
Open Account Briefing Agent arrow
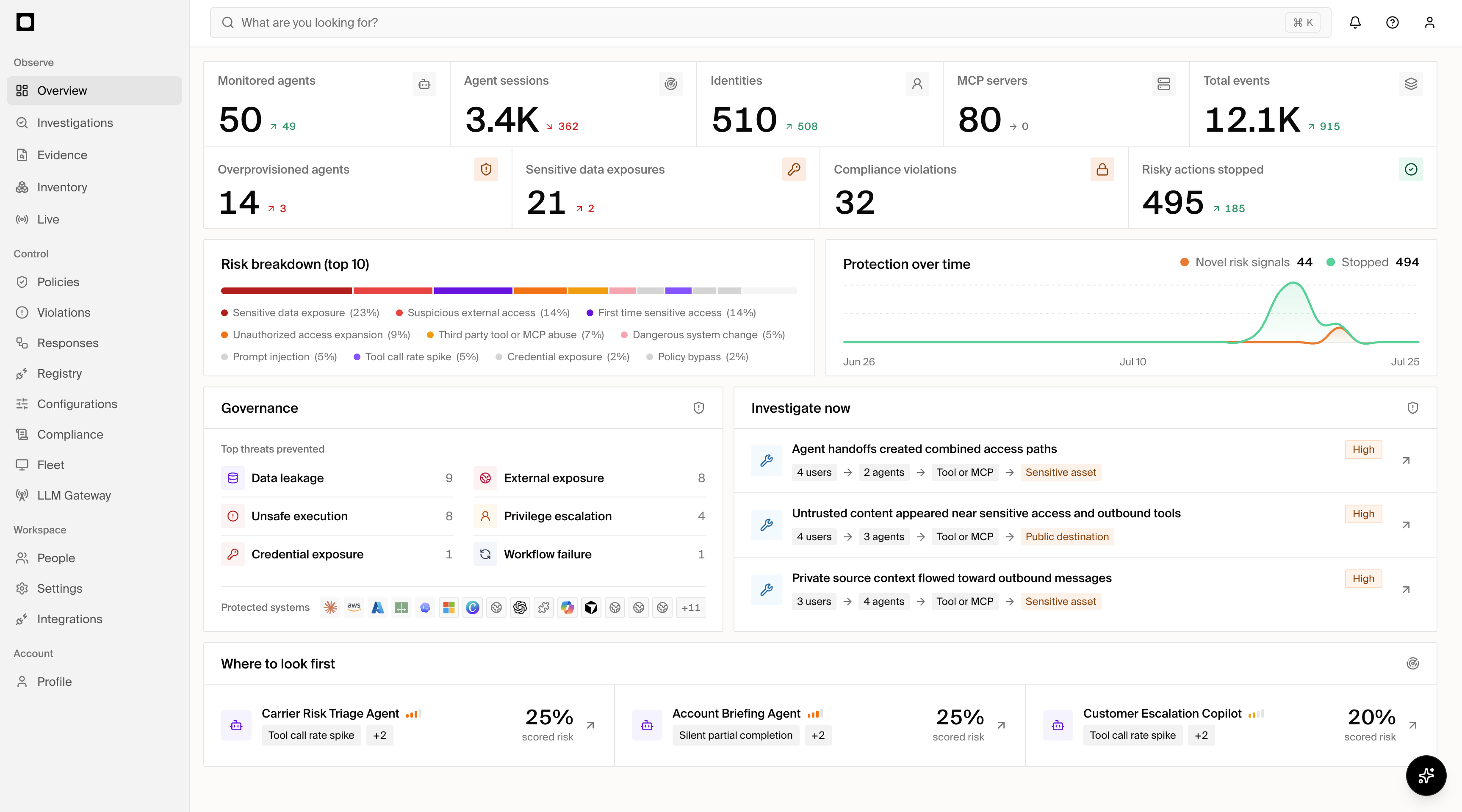(x=1001, y=725)
